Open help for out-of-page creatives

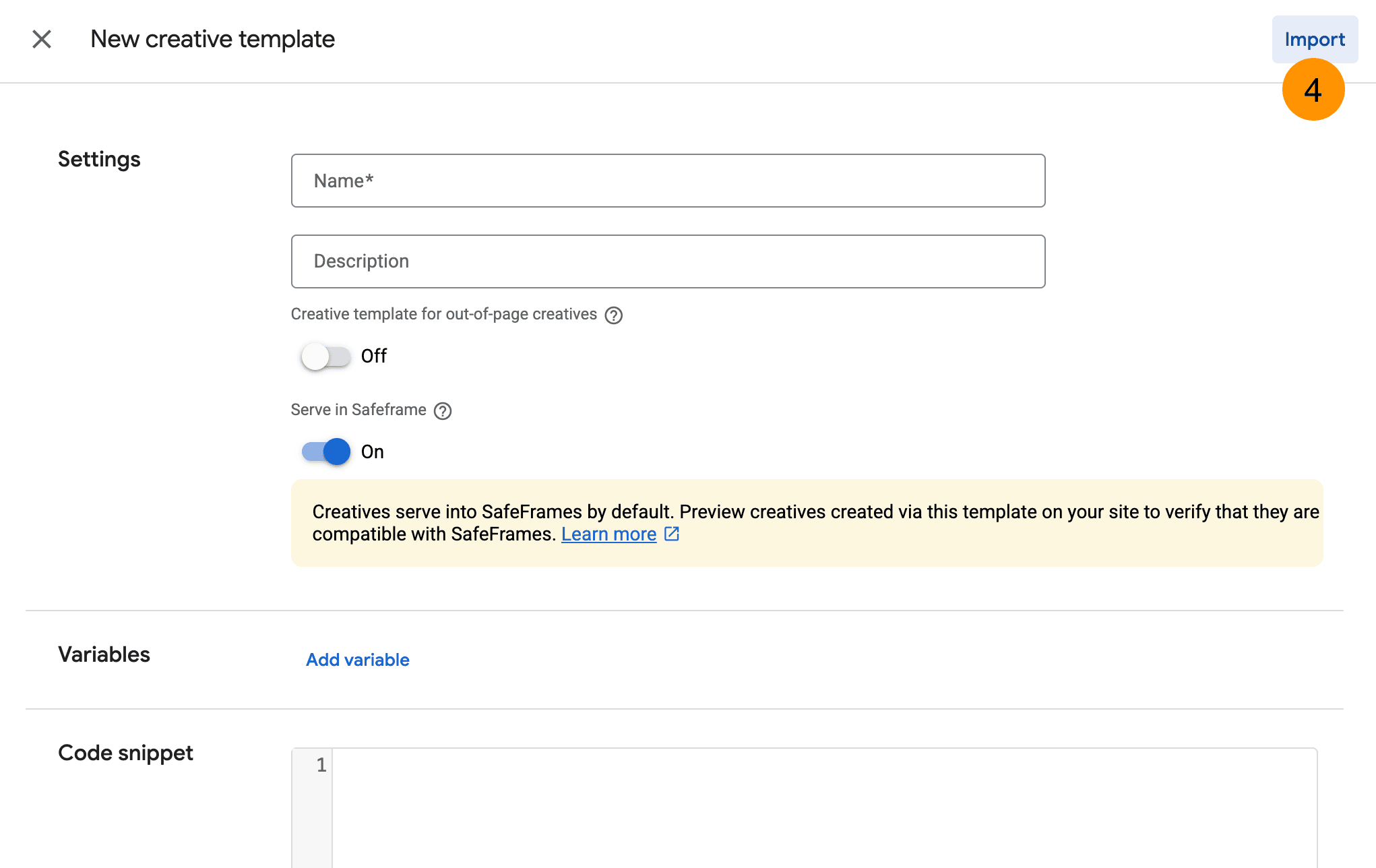click(613, 315)
